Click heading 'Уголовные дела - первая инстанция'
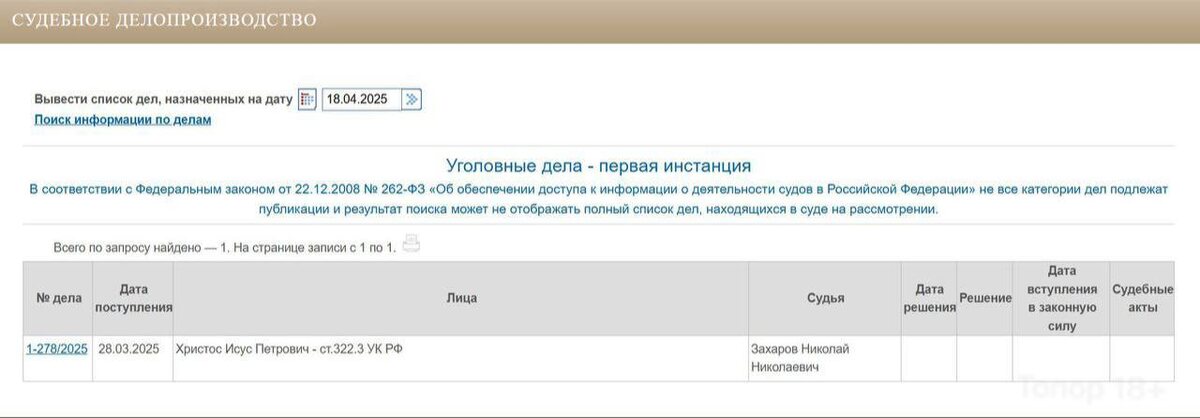Image resolution: width=1200 pixels, height=418 pixels. tap(598, 166)
